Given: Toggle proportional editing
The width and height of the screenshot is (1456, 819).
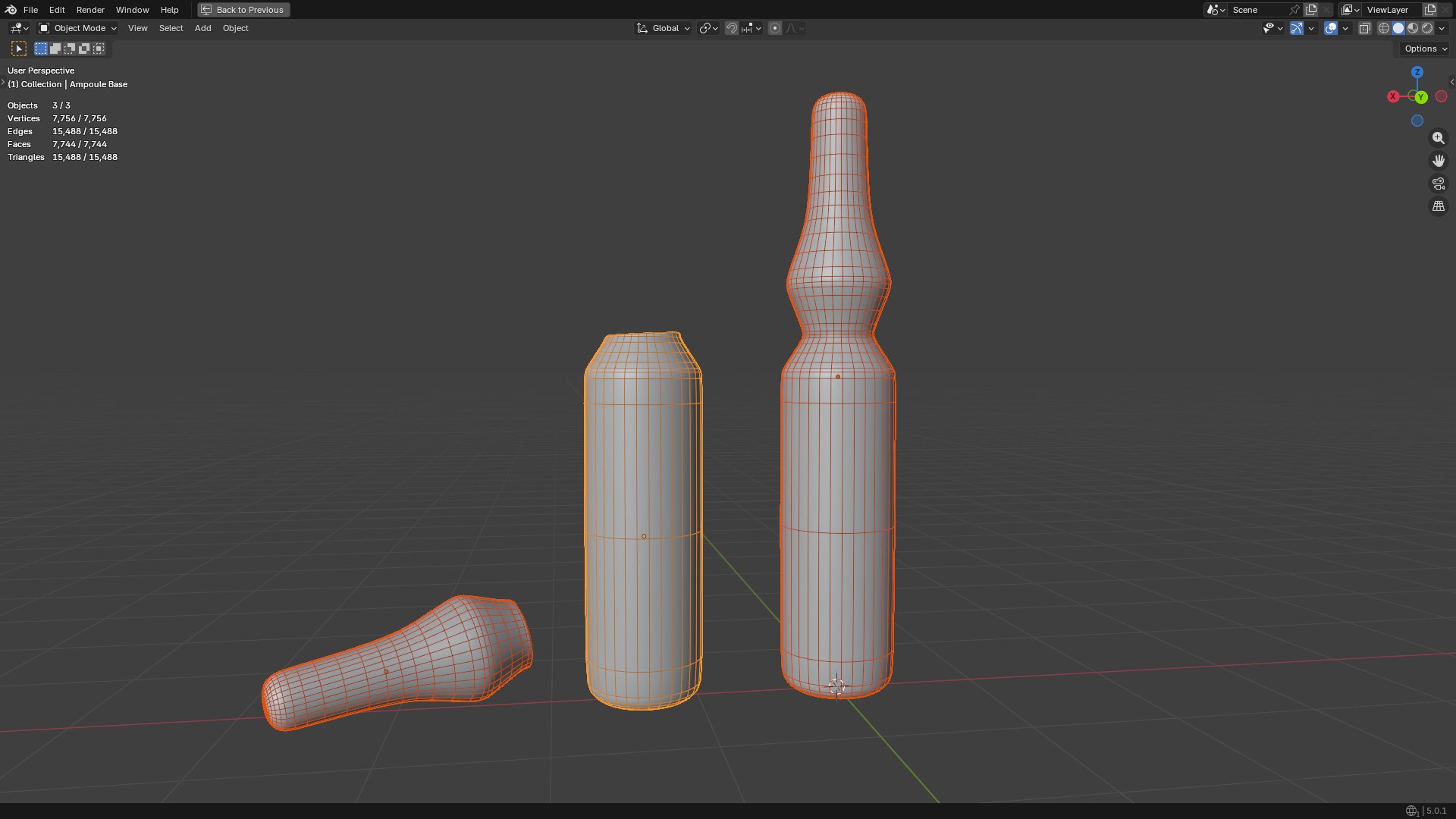Looking at the screenshot, I should coord(775,28).
